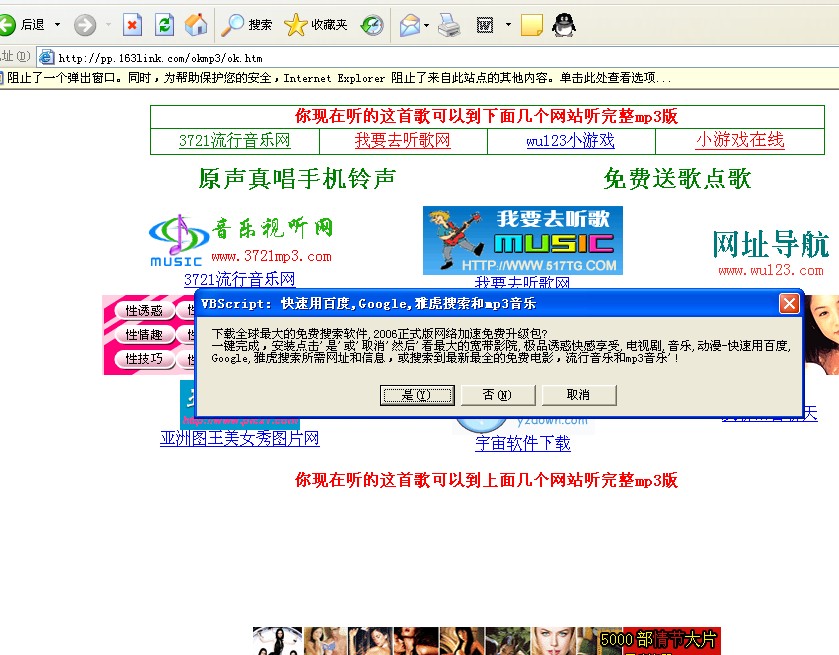Open Favorites (收藏夹) star button
839x655 pixels.
point(316,25)
